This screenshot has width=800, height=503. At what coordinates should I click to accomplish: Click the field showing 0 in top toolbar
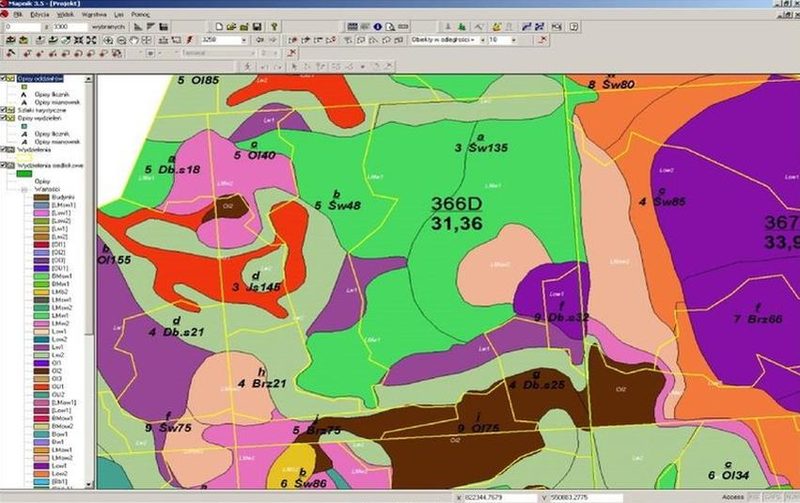21,27
